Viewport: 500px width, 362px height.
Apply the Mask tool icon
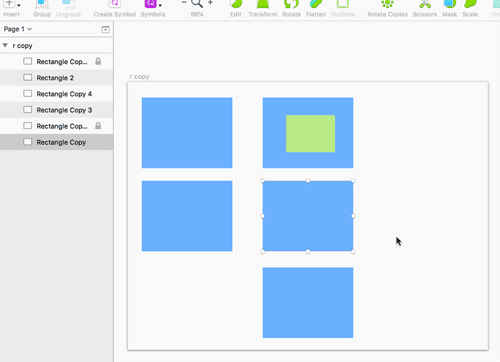[x=449, y=4]
